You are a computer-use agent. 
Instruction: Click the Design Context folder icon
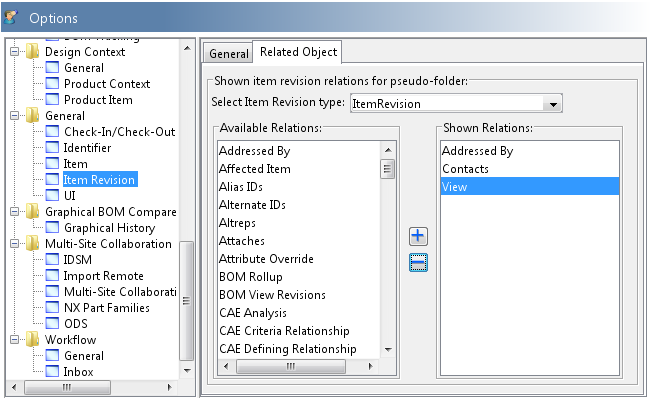coord(34,52)
